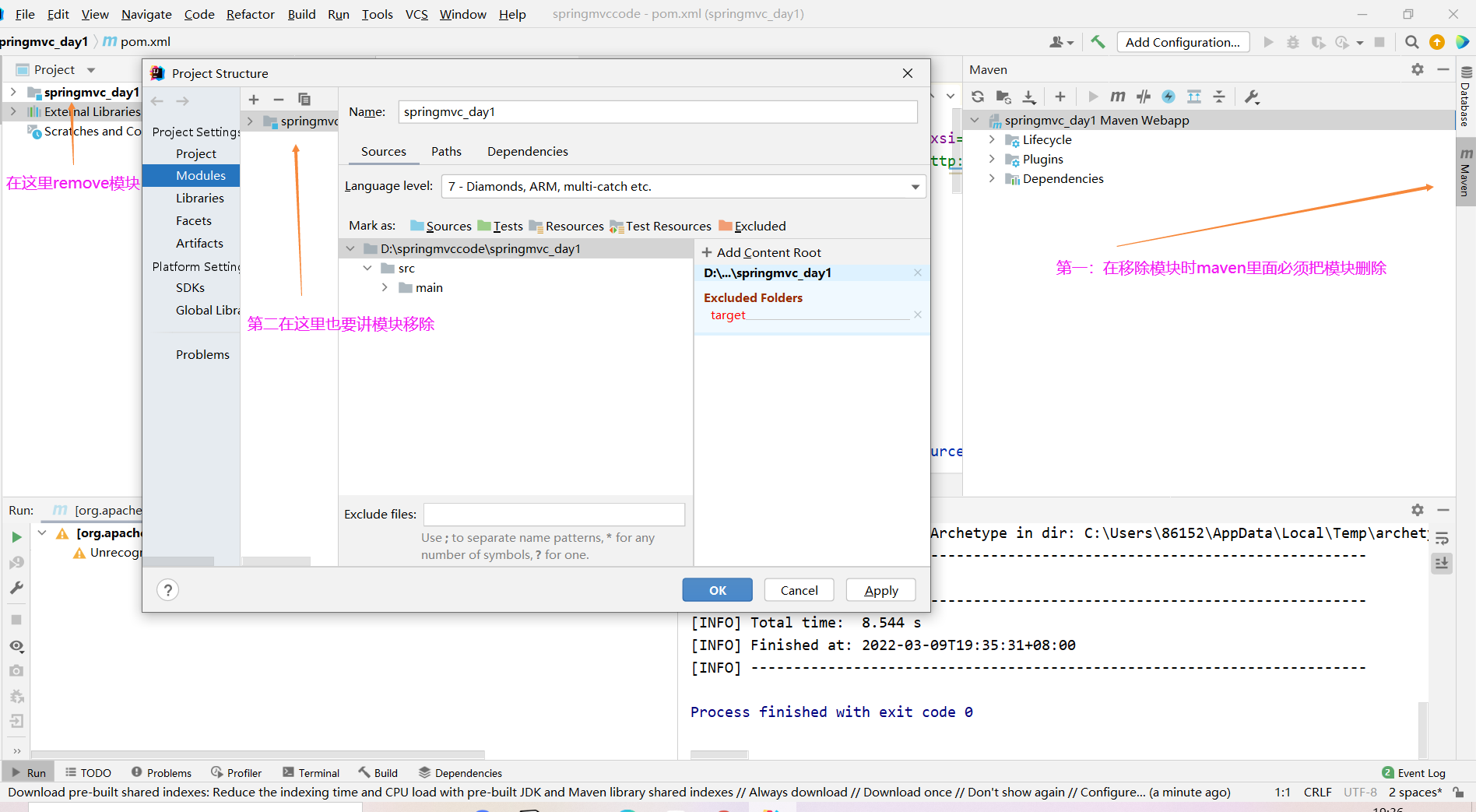1476x812 pixels.
Task: Open the Refactor menu
Action: [250, 14]
